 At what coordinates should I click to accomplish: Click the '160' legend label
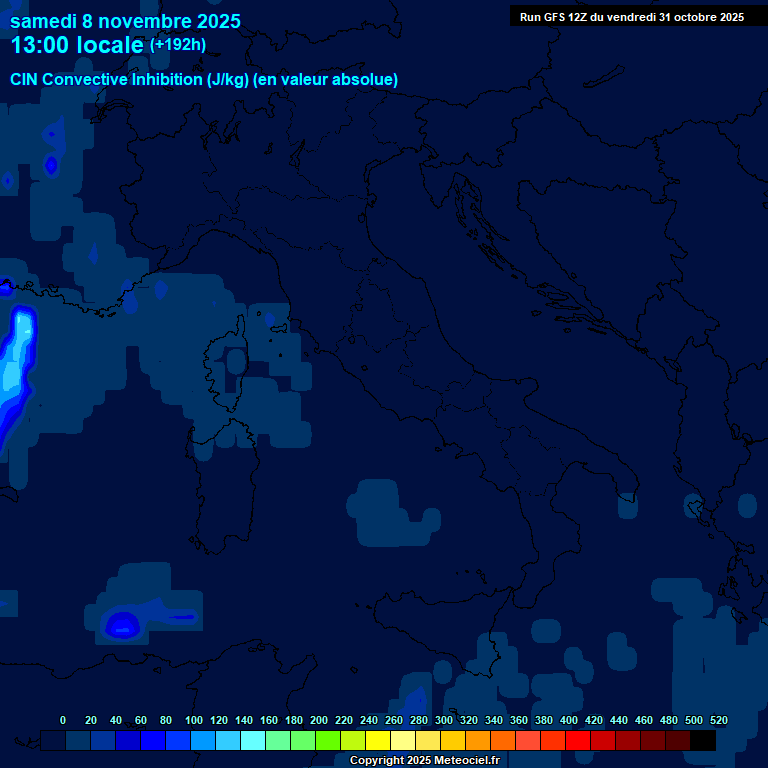click(x=268, y=720)
